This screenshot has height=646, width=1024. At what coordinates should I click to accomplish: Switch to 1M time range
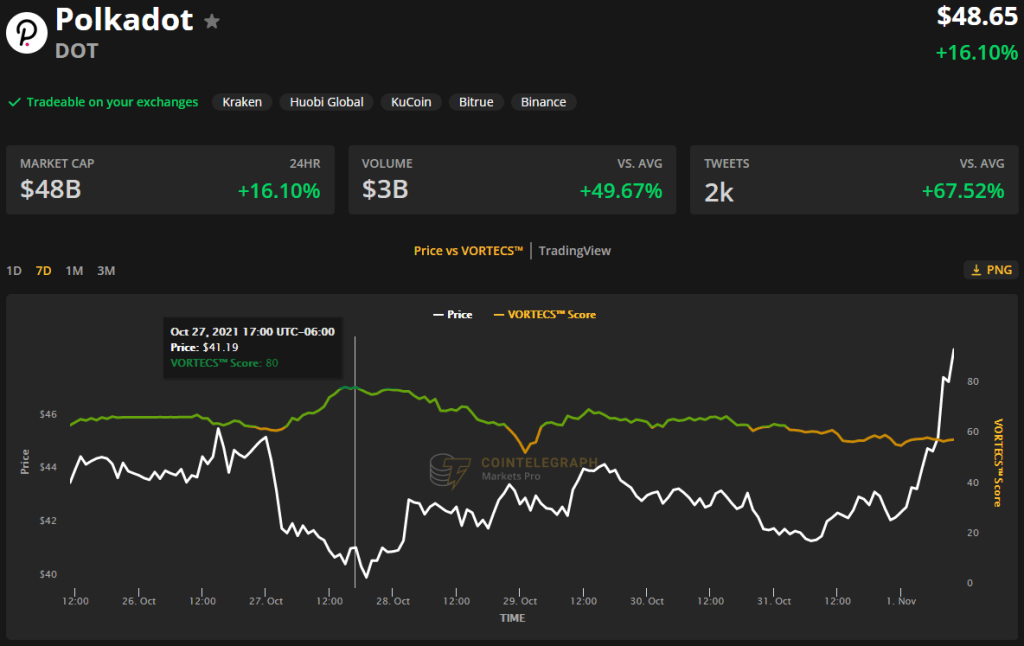point(74,270)
